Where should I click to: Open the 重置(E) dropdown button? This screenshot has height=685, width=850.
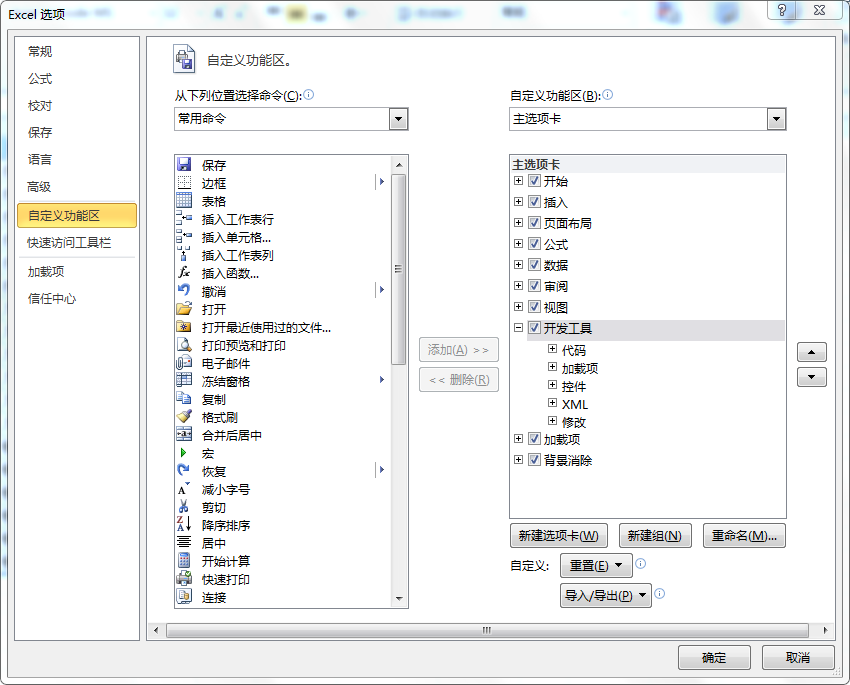point(596,566)
